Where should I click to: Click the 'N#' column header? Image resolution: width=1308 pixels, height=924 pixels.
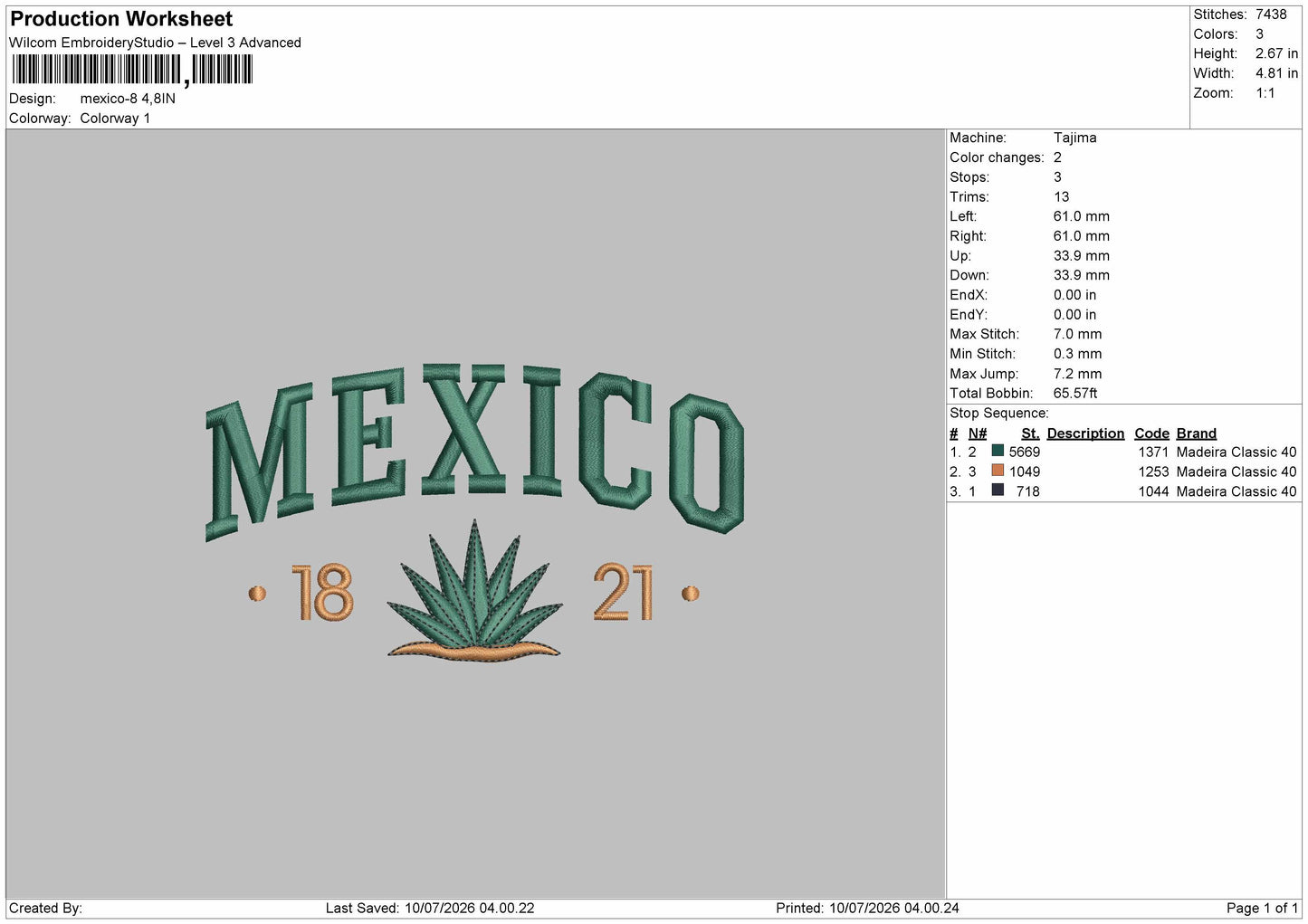977,433
